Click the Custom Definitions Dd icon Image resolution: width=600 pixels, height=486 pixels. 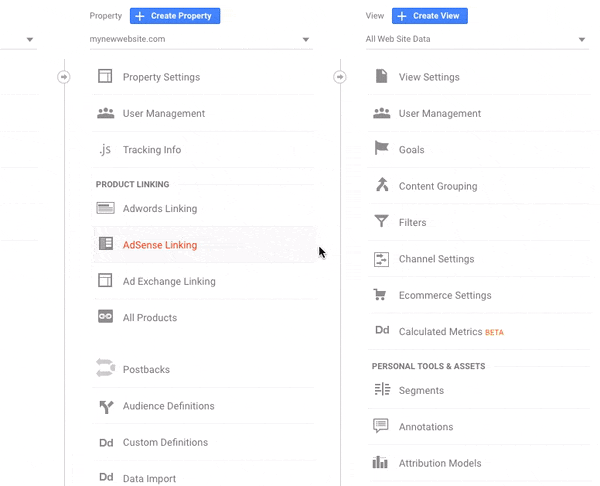tap(106, 443)
